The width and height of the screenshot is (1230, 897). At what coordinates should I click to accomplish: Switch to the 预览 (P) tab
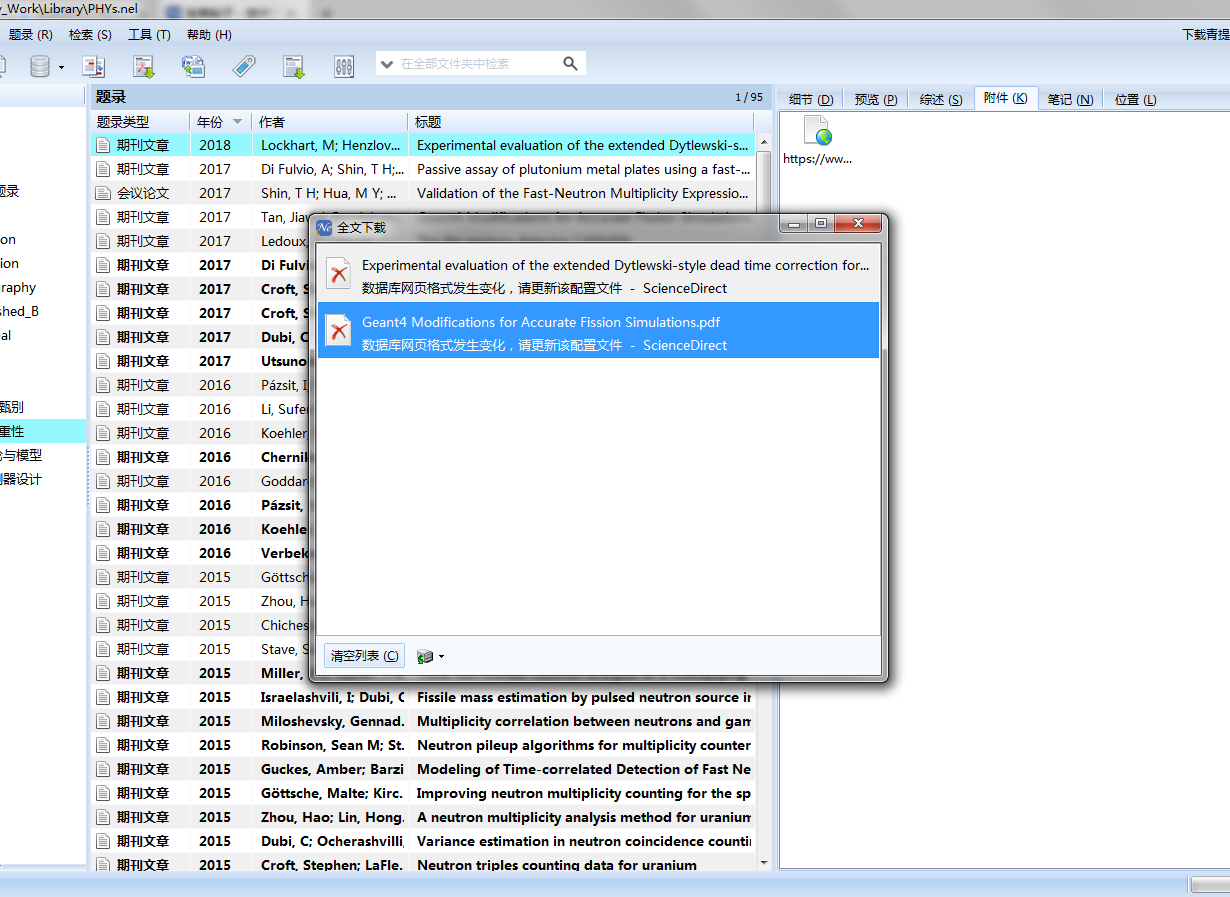875,99
